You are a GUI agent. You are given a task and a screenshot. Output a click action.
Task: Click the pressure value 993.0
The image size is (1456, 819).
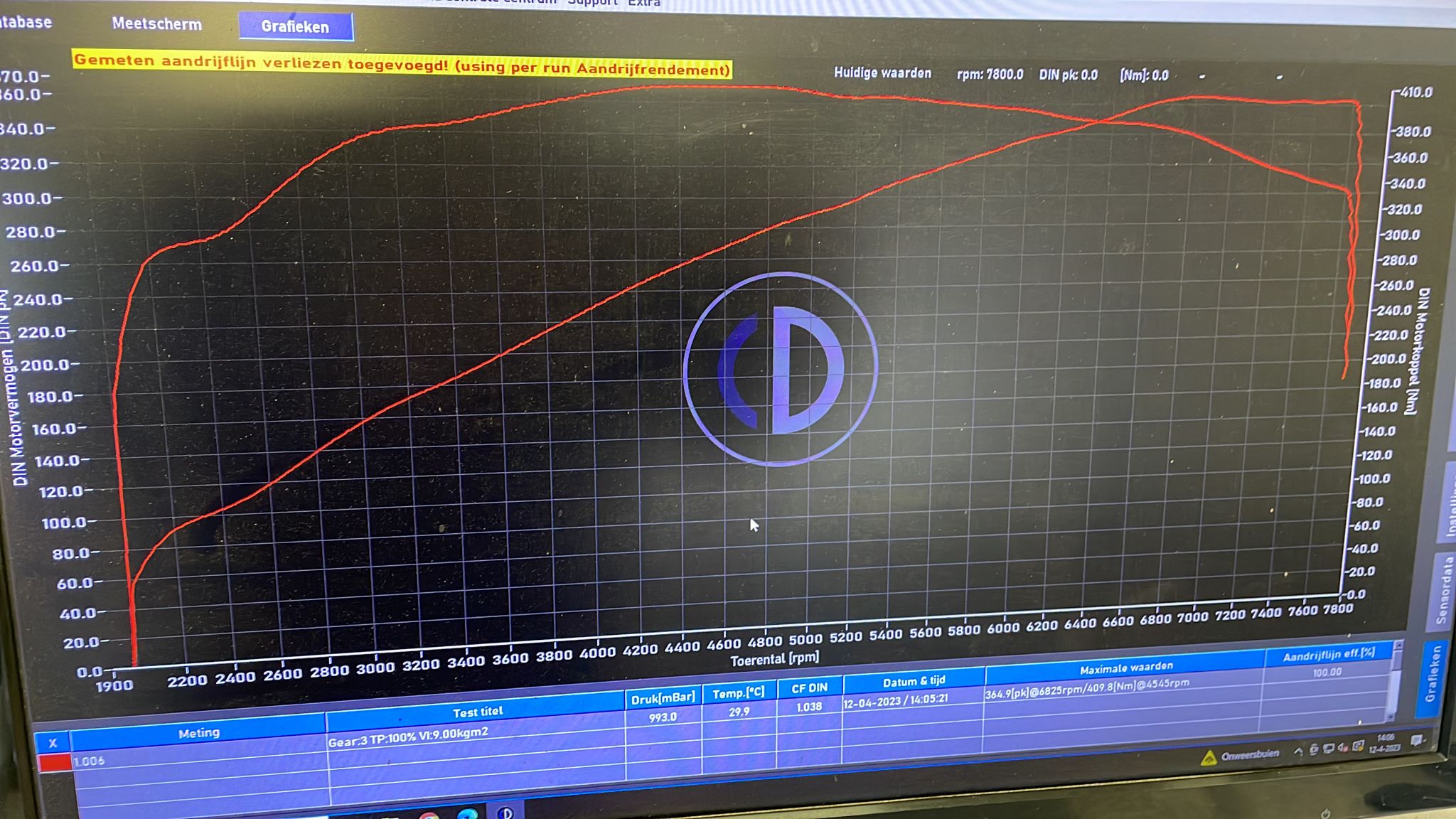click(x=662, y=717)
